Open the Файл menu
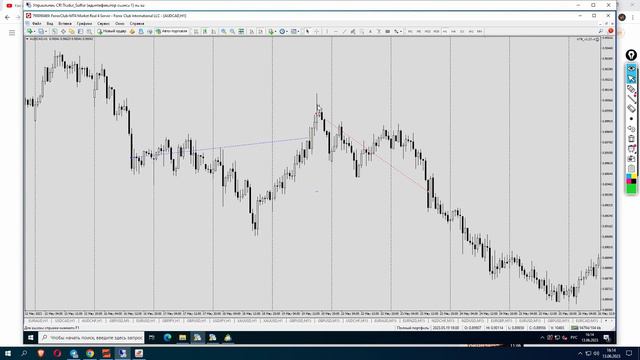Image resolution: width=640 pixels, height=360 pixels. [36, 24]
